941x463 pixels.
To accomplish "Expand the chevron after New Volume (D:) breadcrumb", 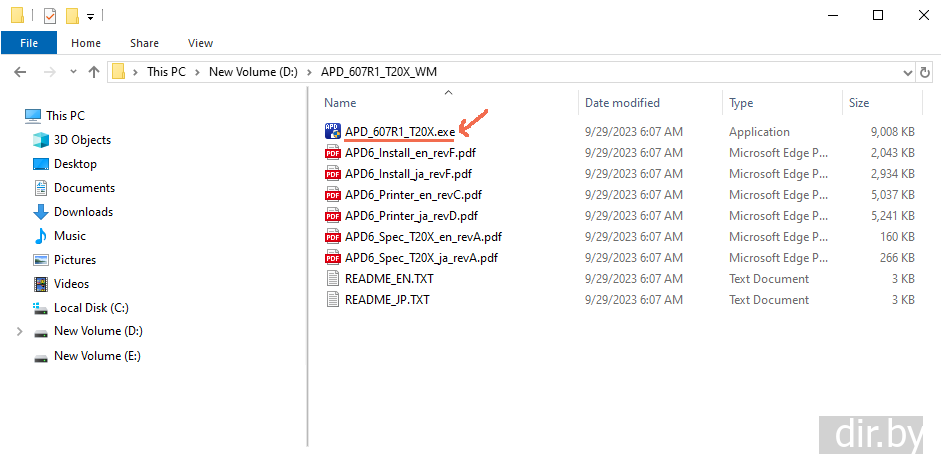I will tap(310, 72).
